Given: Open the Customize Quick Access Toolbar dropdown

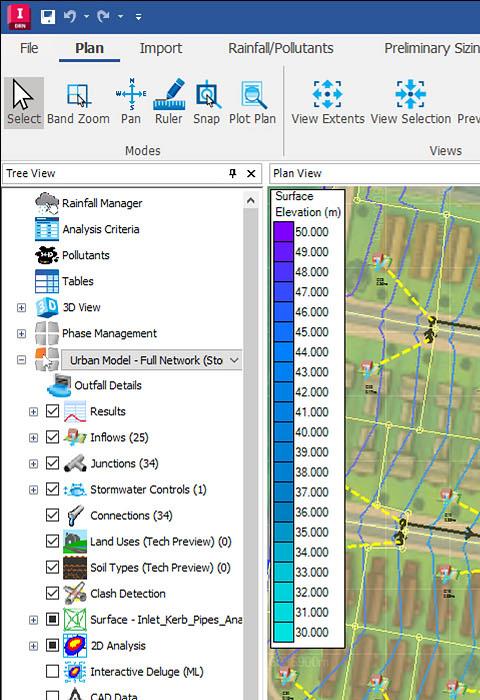Looking at the screenshot, I should 138,17.
